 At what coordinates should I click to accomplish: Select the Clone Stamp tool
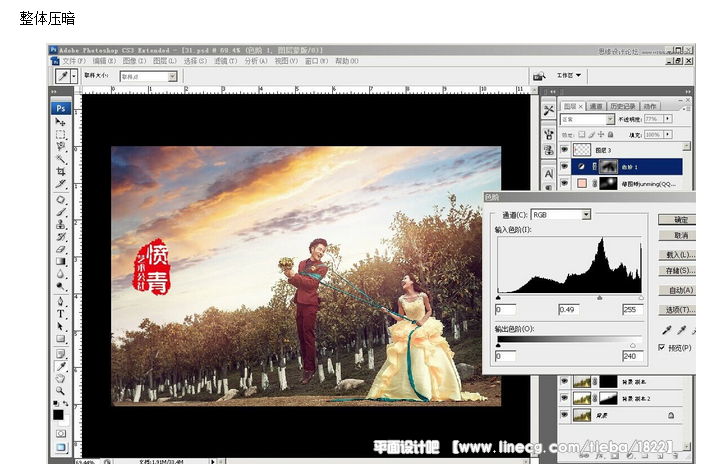60,224
